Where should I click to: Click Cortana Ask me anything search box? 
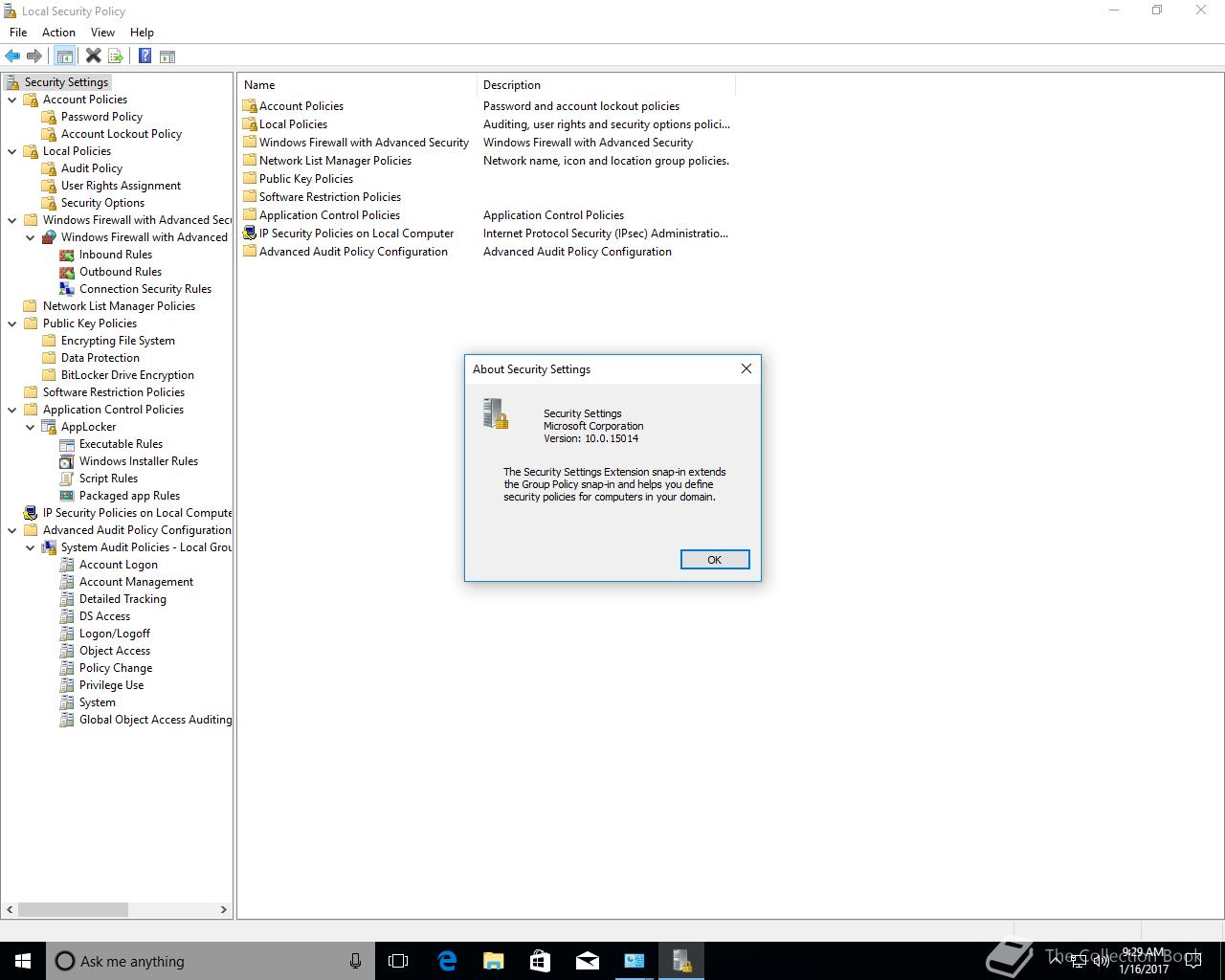coord(211,961)
